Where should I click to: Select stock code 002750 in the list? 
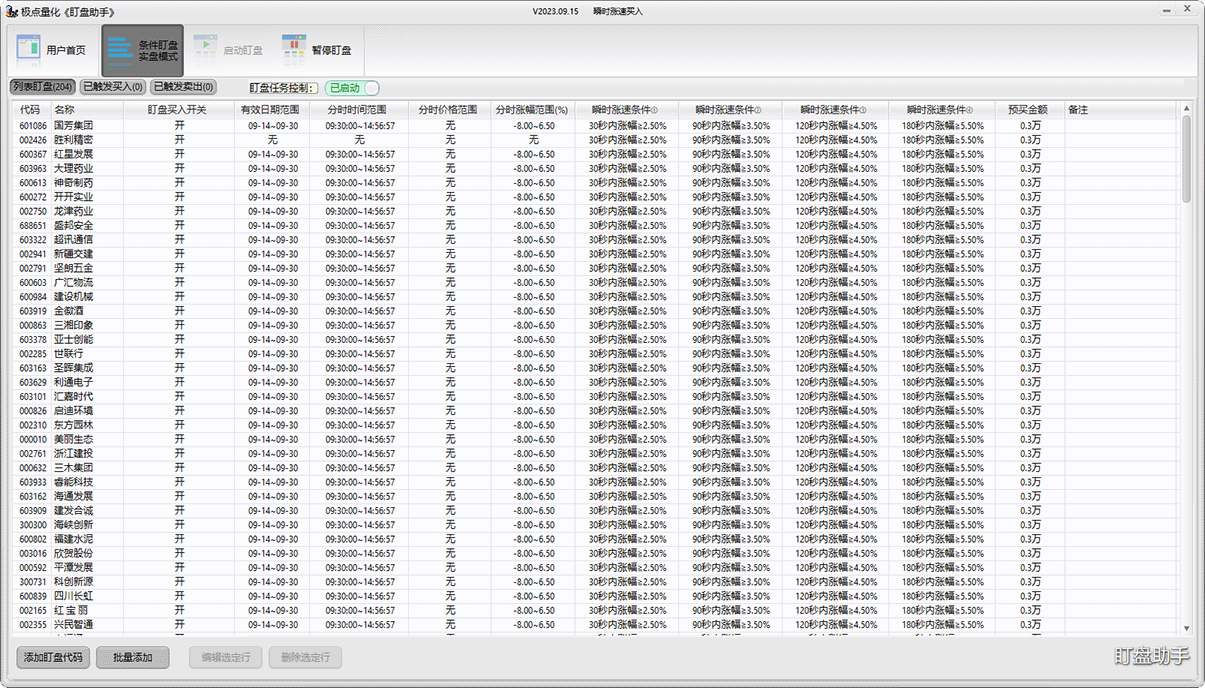click(33, 212)
